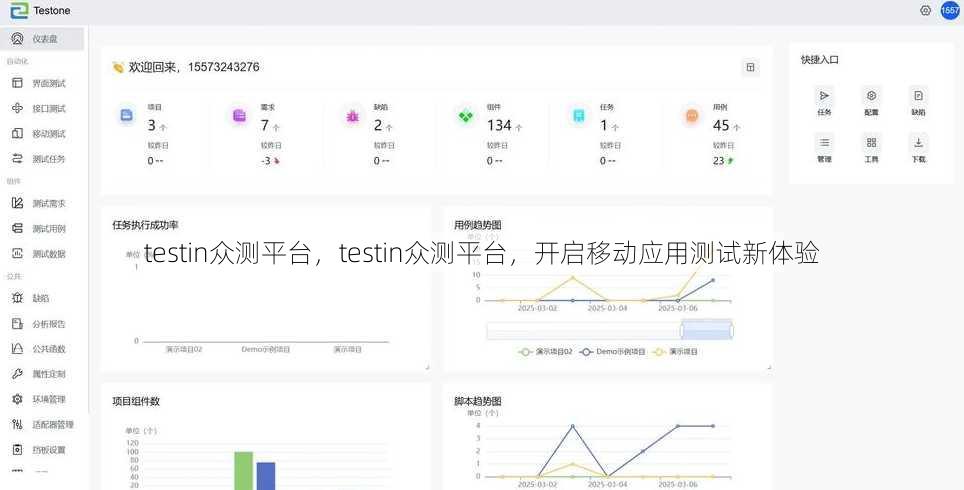The height and width of the screenshot is (490, 964).
Task: Open 挡板设置 in the sidebar
Action: click(42, 449)
